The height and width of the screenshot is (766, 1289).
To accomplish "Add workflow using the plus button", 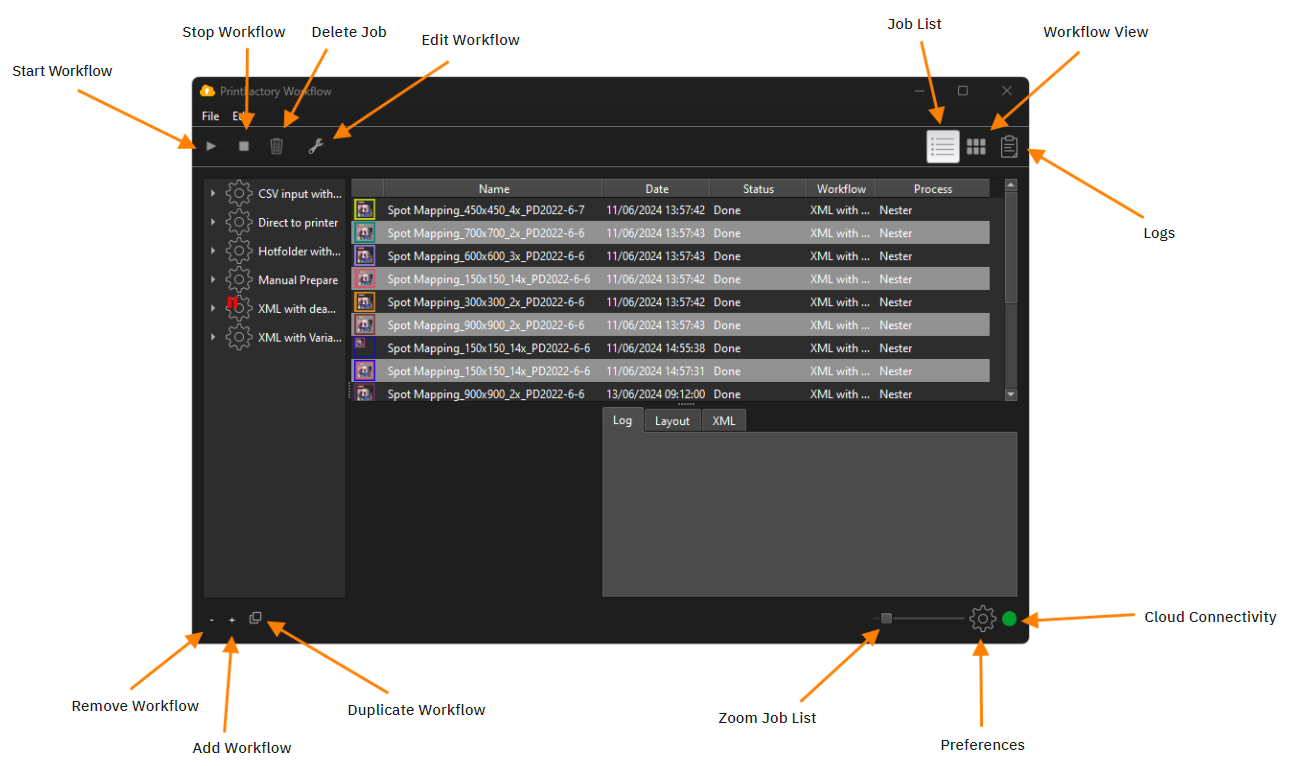I will (232, 620).
